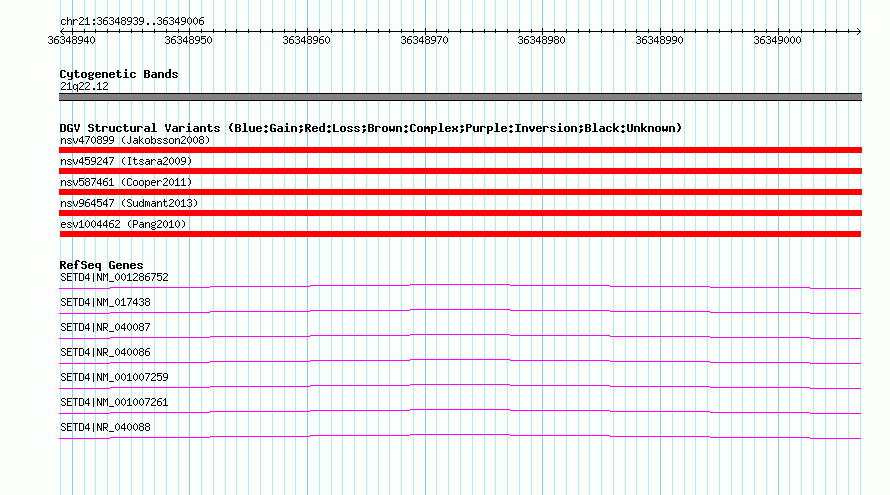Screen dimensions: 890x495
Task: Click the magenta line for SETD4|NM_017438
Action: tap(460, 311)
